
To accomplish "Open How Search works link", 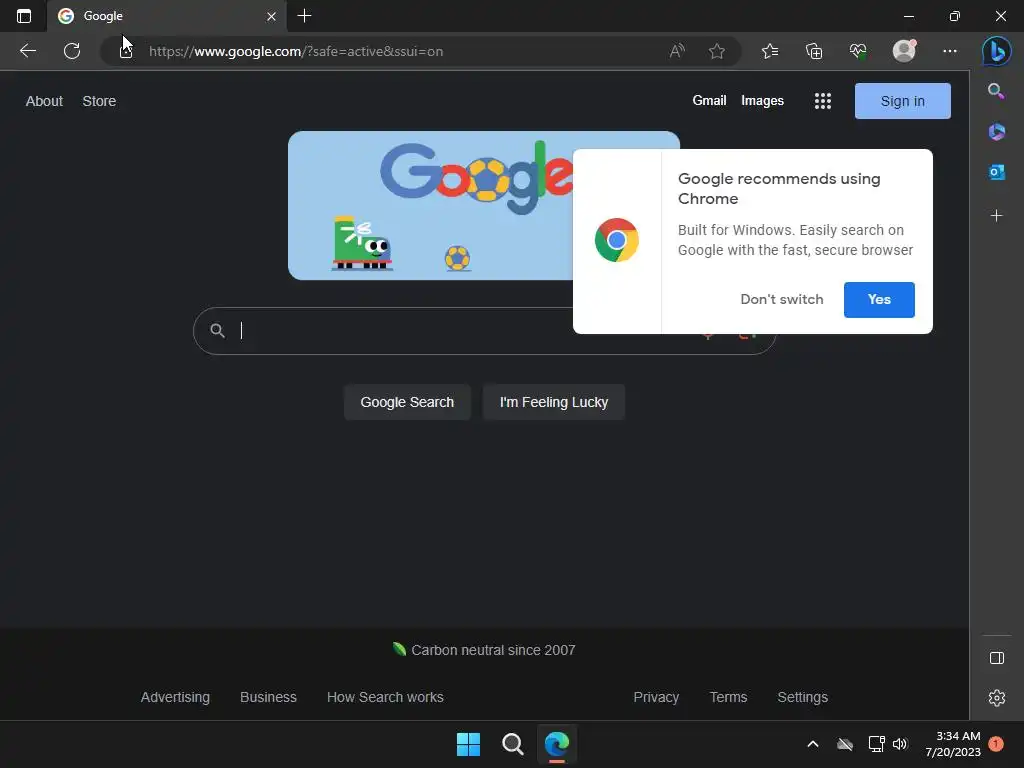I will click(x=385, y=697).
